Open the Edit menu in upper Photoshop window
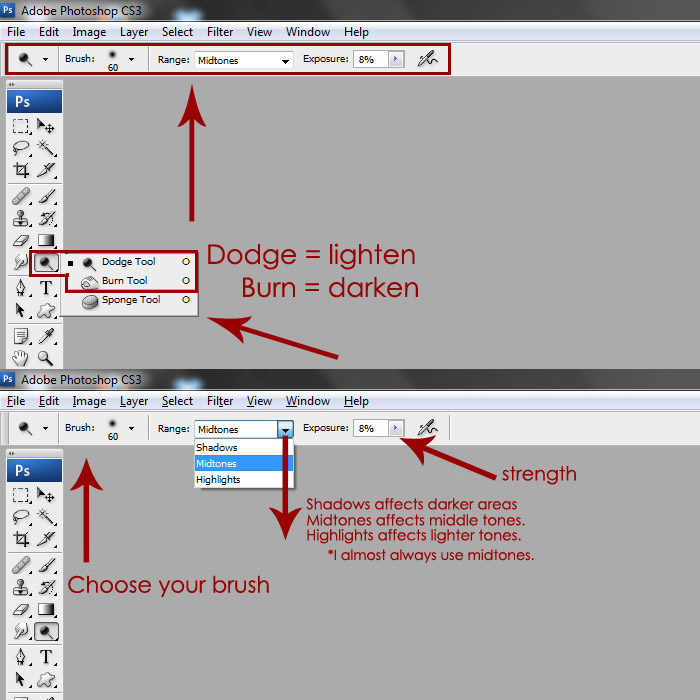 (x=49, y=32)
